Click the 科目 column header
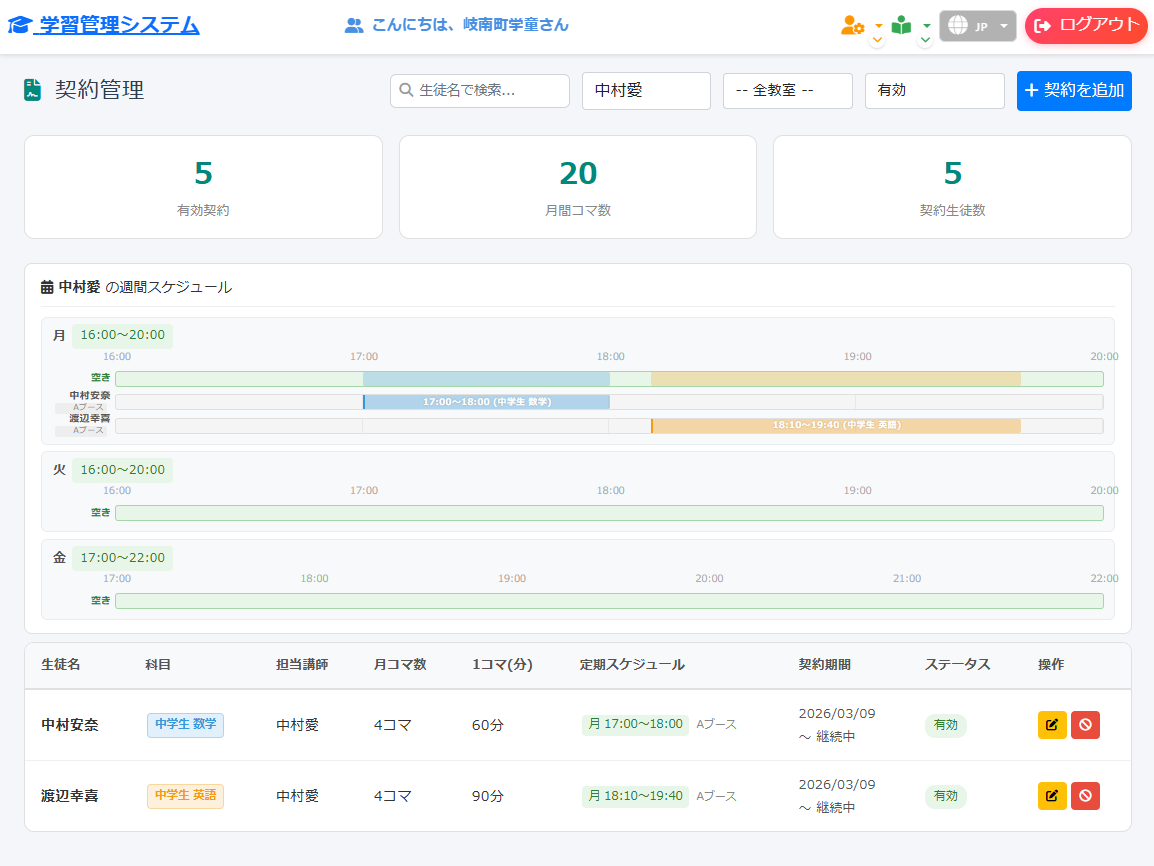 pyautogui.click(x=158, y=665)
